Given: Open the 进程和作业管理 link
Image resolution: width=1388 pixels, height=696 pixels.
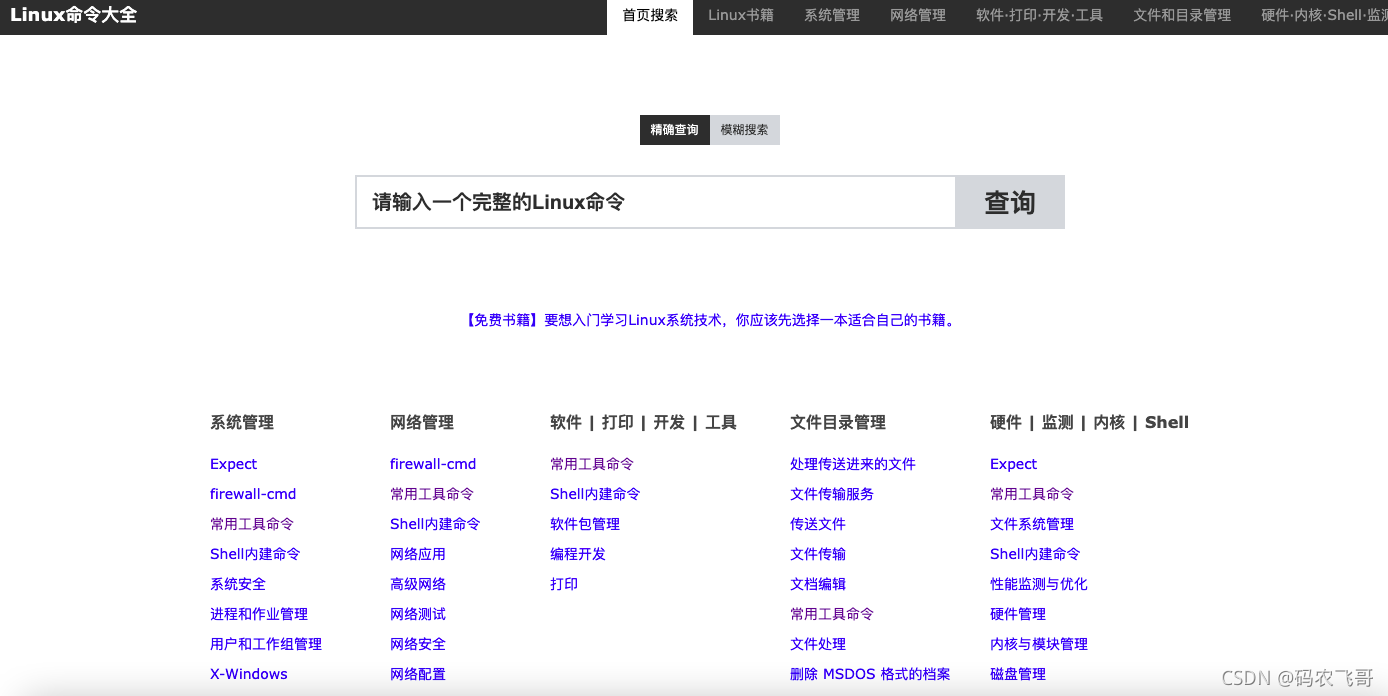Looking at the screenshot, I should coord(259,614).
